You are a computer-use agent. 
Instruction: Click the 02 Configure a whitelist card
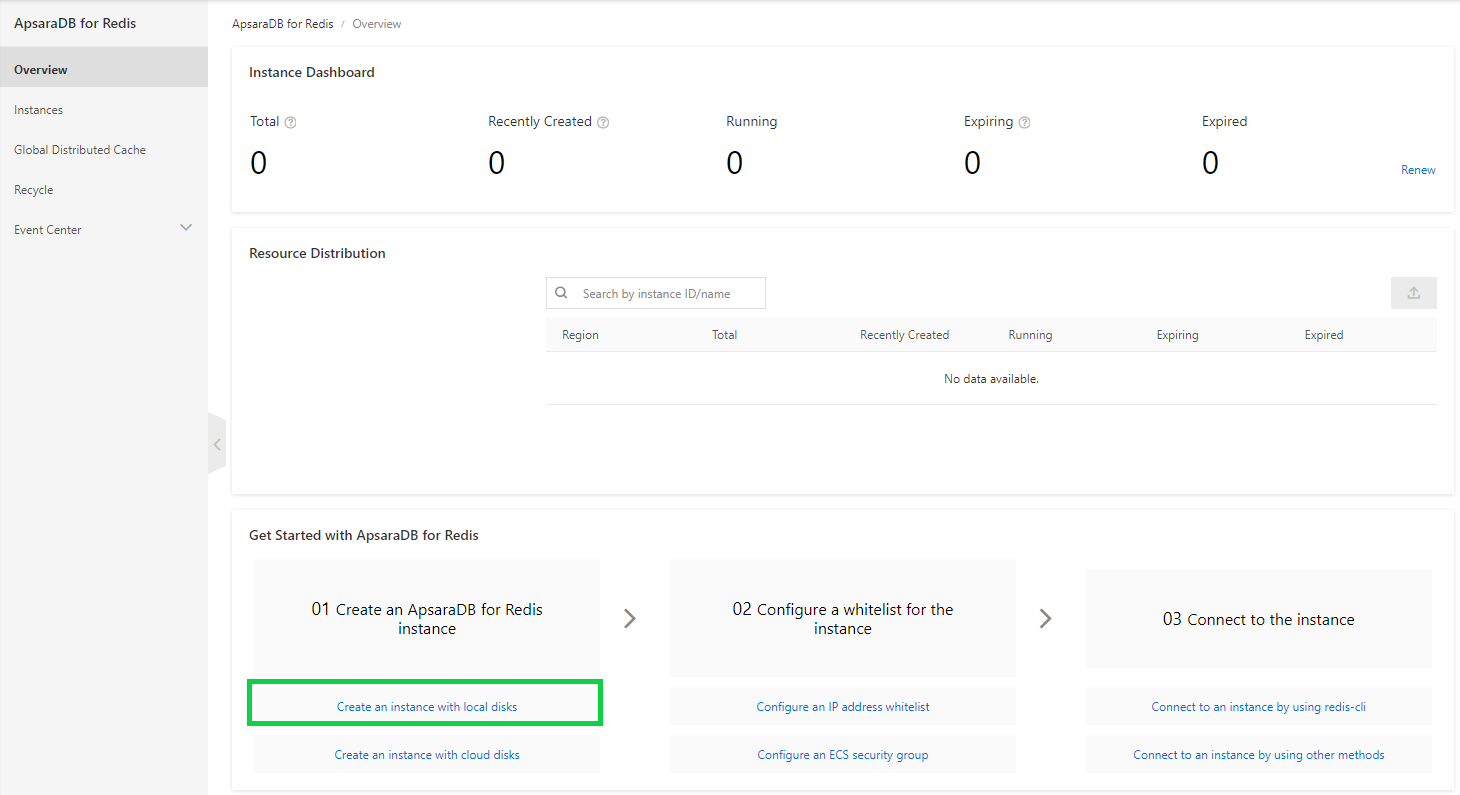[843, 618]
